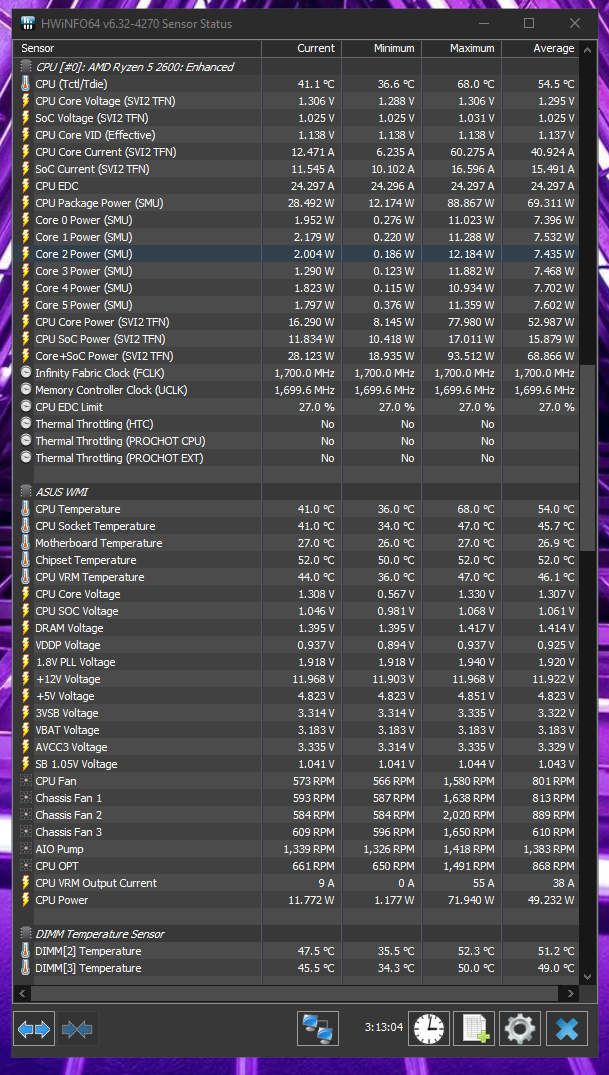Click the chip icon beside DIMM Temperature Sensor
The image size is (609, 1075).
25,934
